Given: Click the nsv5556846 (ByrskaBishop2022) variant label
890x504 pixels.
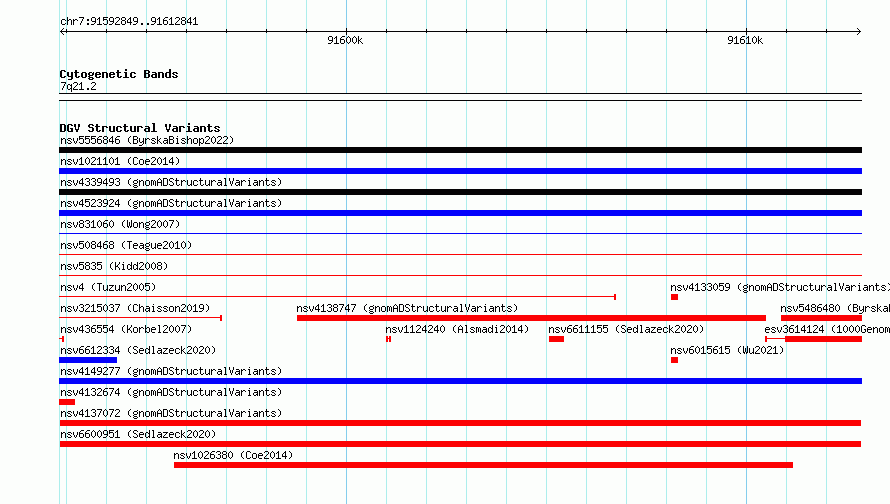Looking at the screenshot, I should tap(147, 140).
